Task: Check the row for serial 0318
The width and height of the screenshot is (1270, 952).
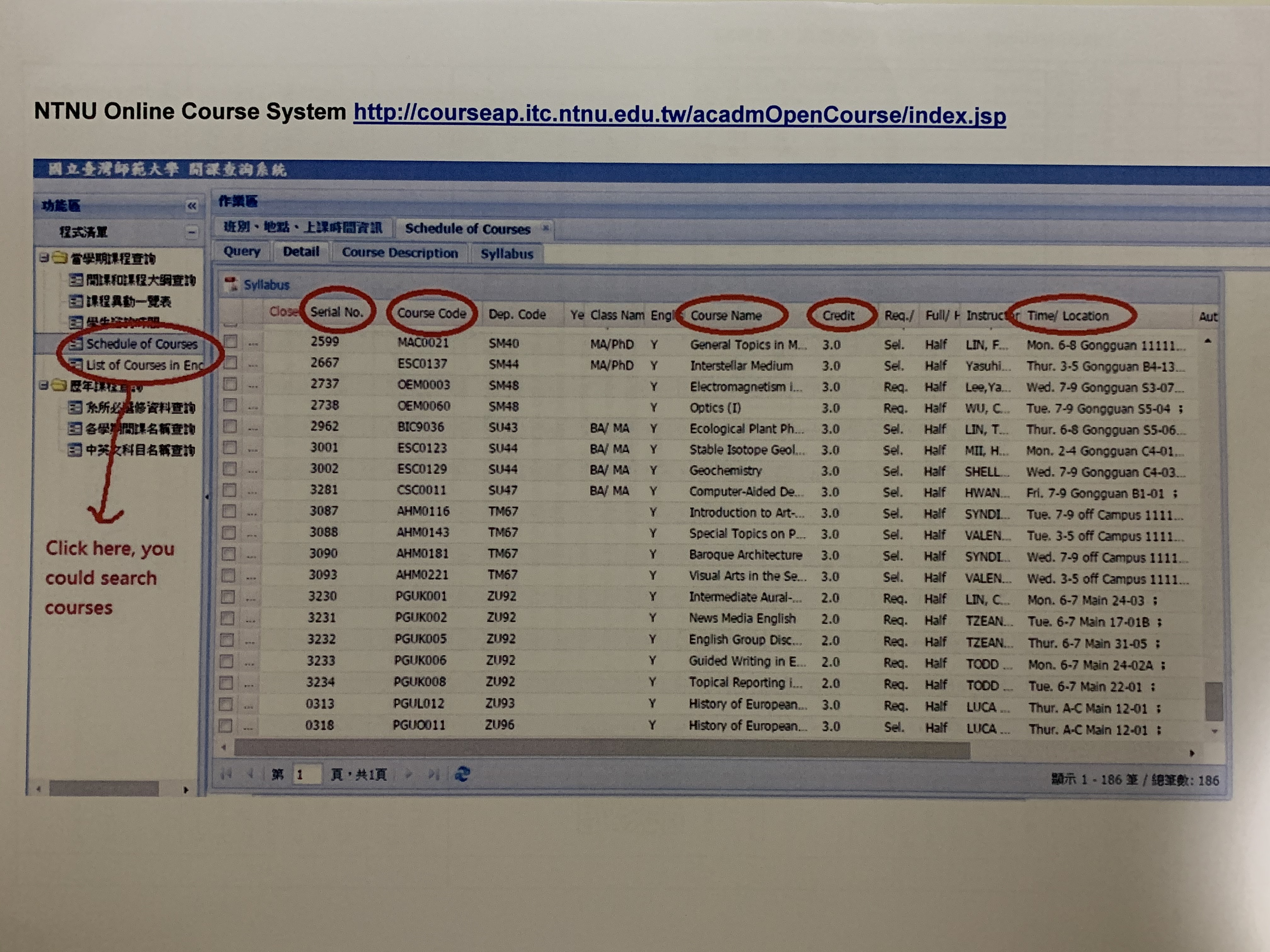Action: coord(226,726)
